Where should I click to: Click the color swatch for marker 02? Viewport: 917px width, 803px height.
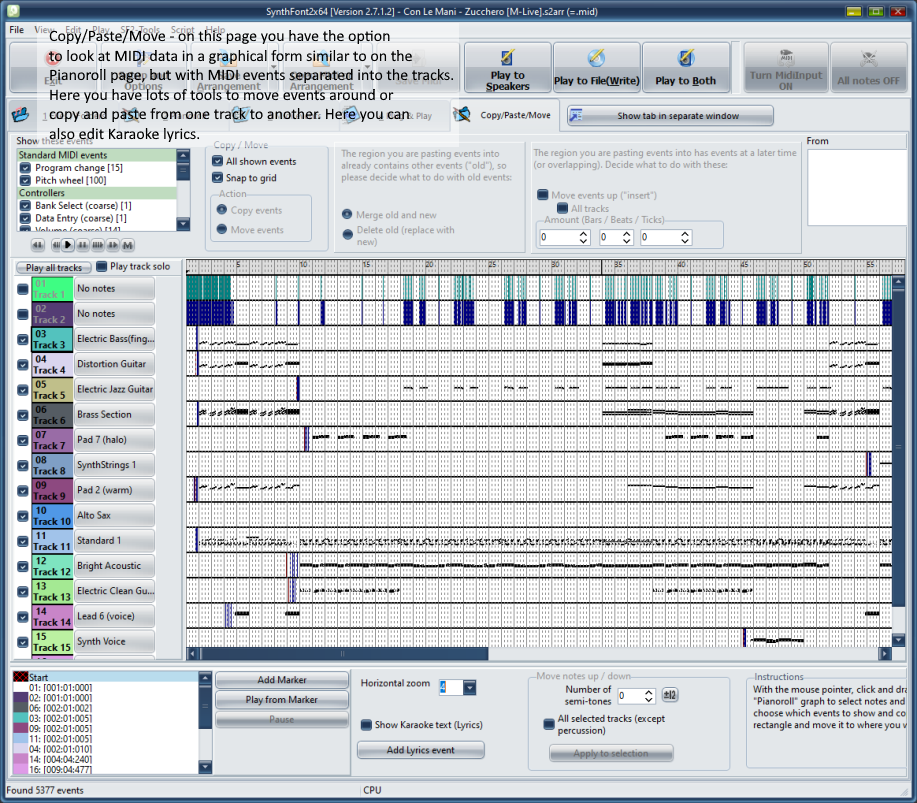pos(20,698)
